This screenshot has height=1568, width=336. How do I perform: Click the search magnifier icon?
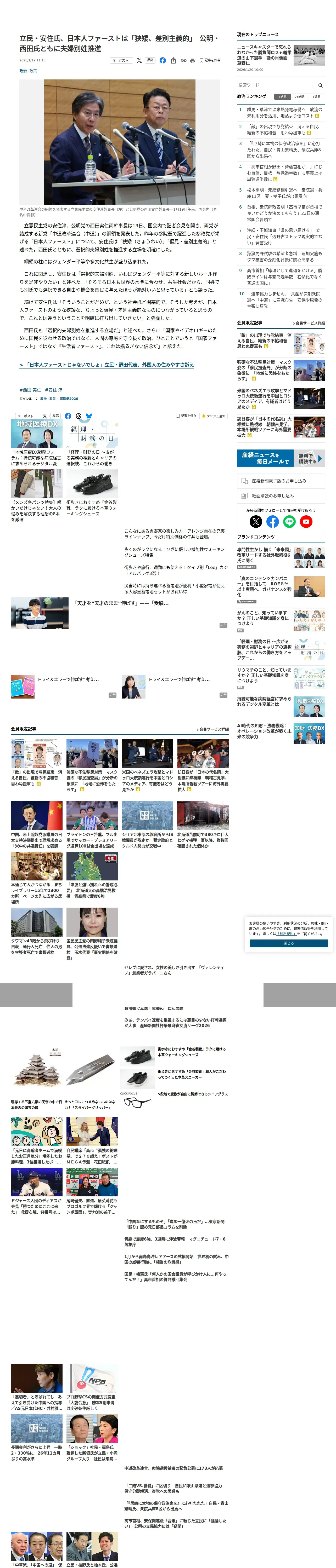click(x=320, y=85)
